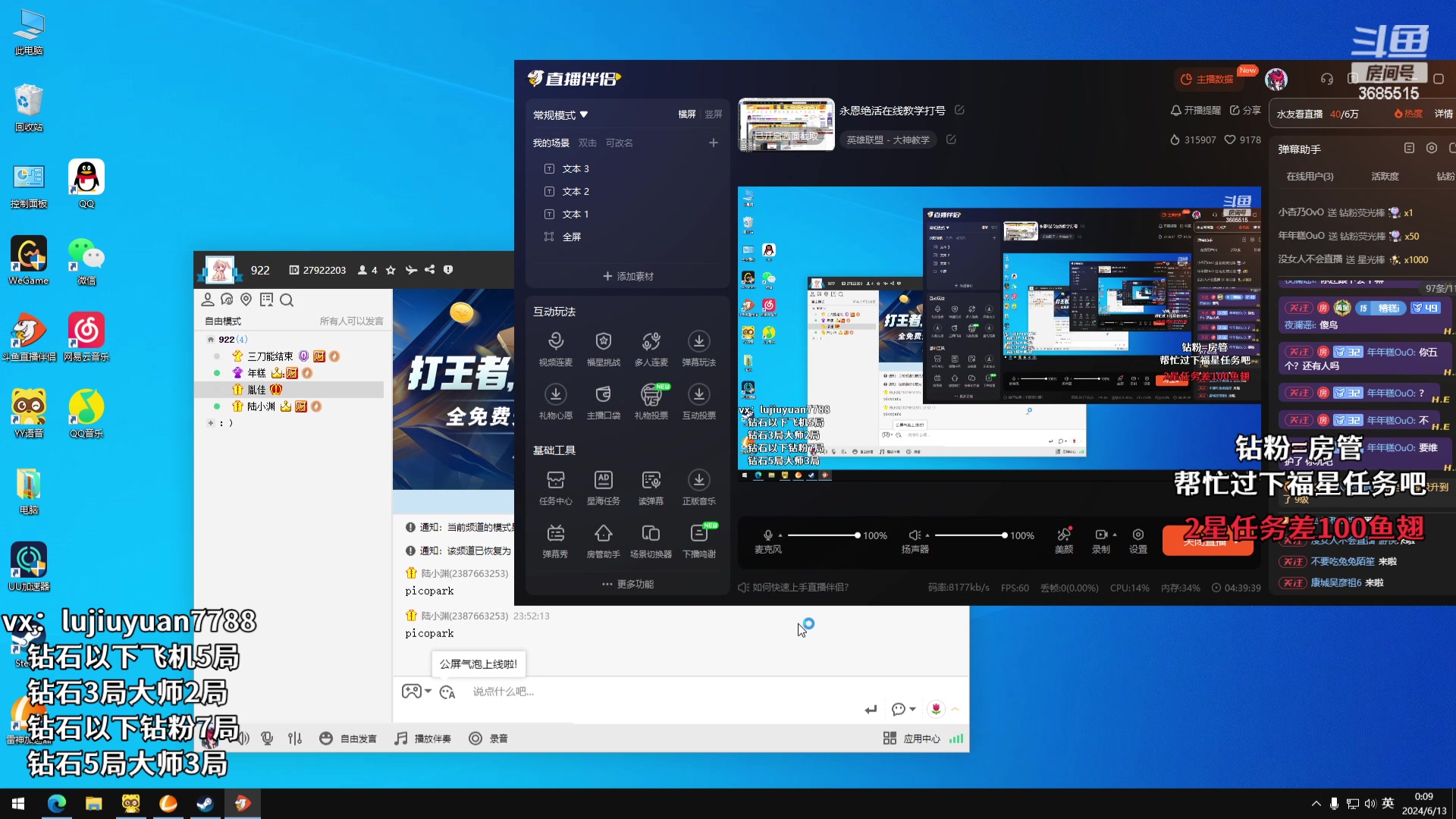Open 任务中心 in 基础工具
Image resolution: width=1456 pixels, height=819 pixels.
point(555,488)
